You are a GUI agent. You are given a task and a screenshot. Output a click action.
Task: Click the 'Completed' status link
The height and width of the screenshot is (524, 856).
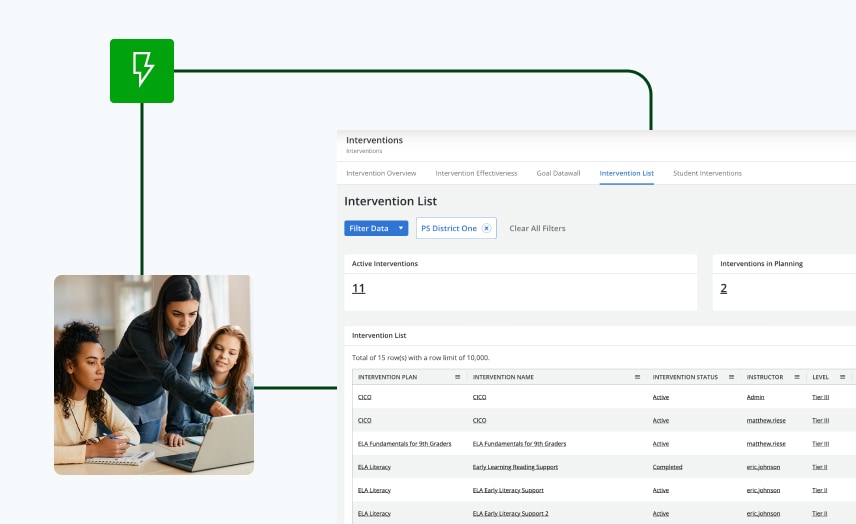coord(667,467)
